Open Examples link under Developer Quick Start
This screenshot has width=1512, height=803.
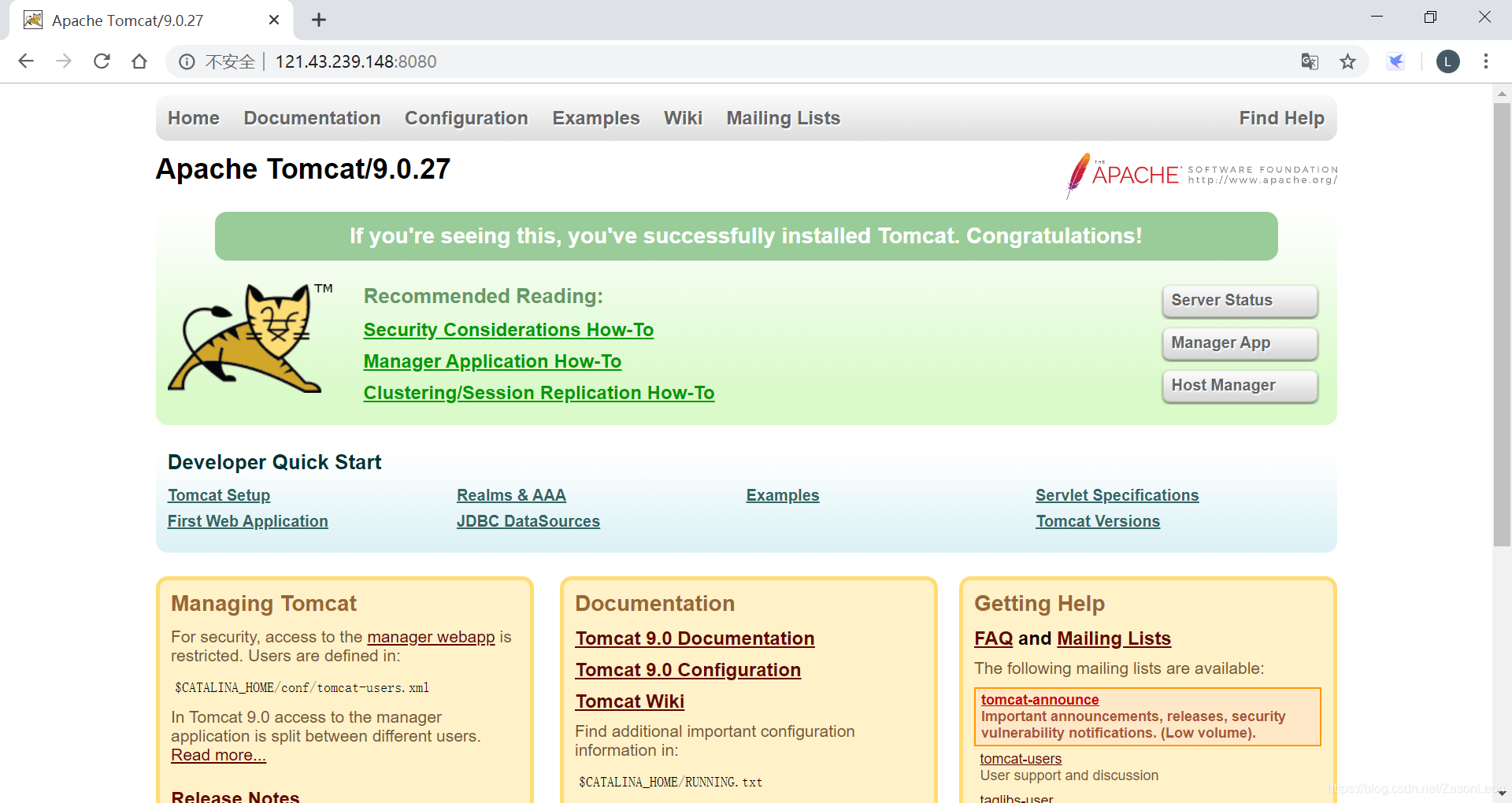(783, 495)
